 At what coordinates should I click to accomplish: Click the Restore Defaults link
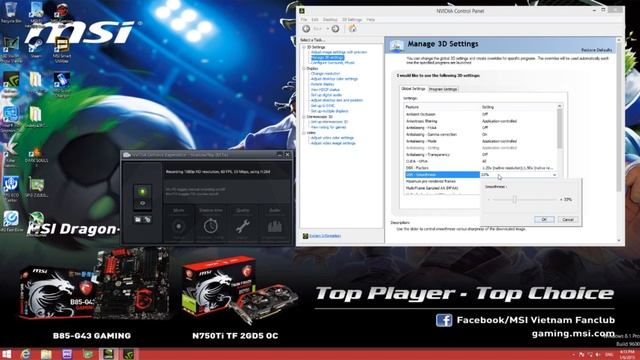[596, 50]
